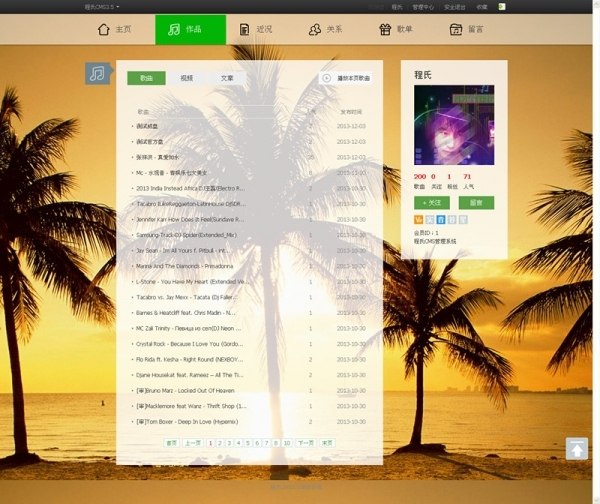Image resolution: width=600 pixels, height=504 pixels.
Task: Go to the 下一页 next page
Action: [307, 442]
